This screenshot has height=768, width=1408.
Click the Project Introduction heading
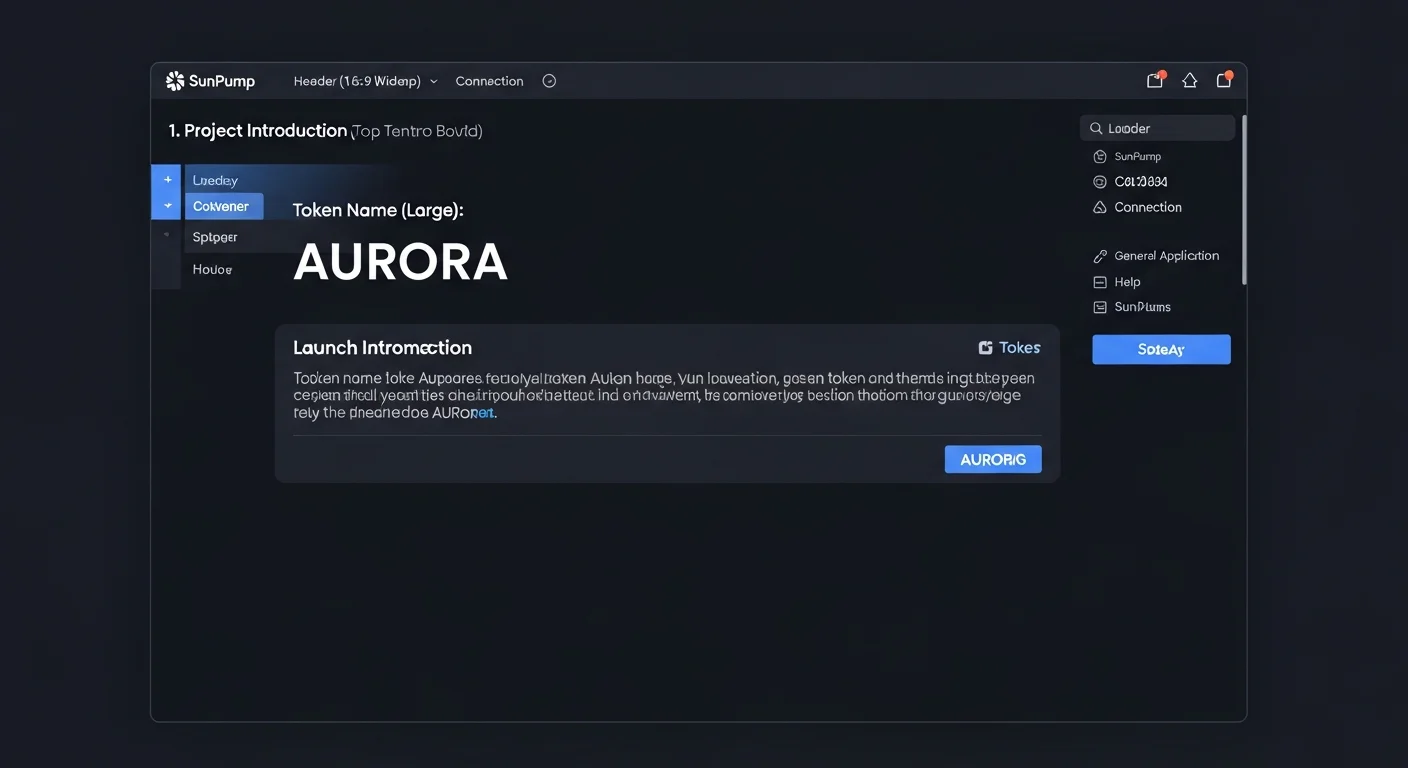pyautogui.click(x=257, y=130)
